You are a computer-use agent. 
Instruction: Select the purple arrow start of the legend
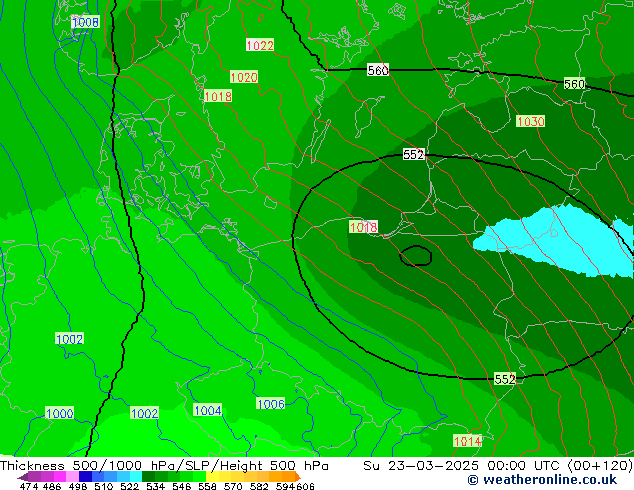click(x=23, y=476)
